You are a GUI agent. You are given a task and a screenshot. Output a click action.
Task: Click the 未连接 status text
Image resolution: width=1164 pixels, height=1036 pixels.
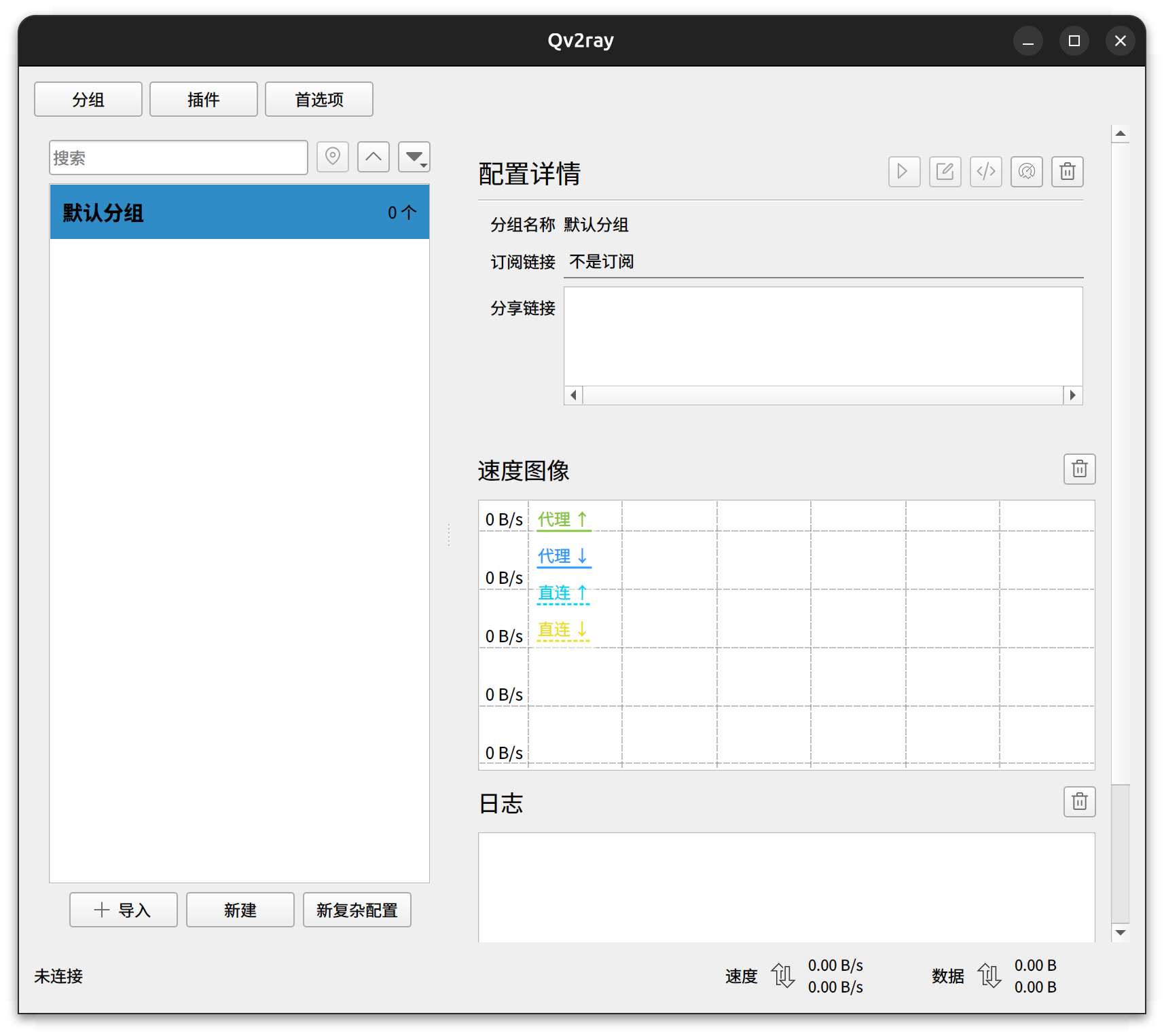click(x=58, y=976)
